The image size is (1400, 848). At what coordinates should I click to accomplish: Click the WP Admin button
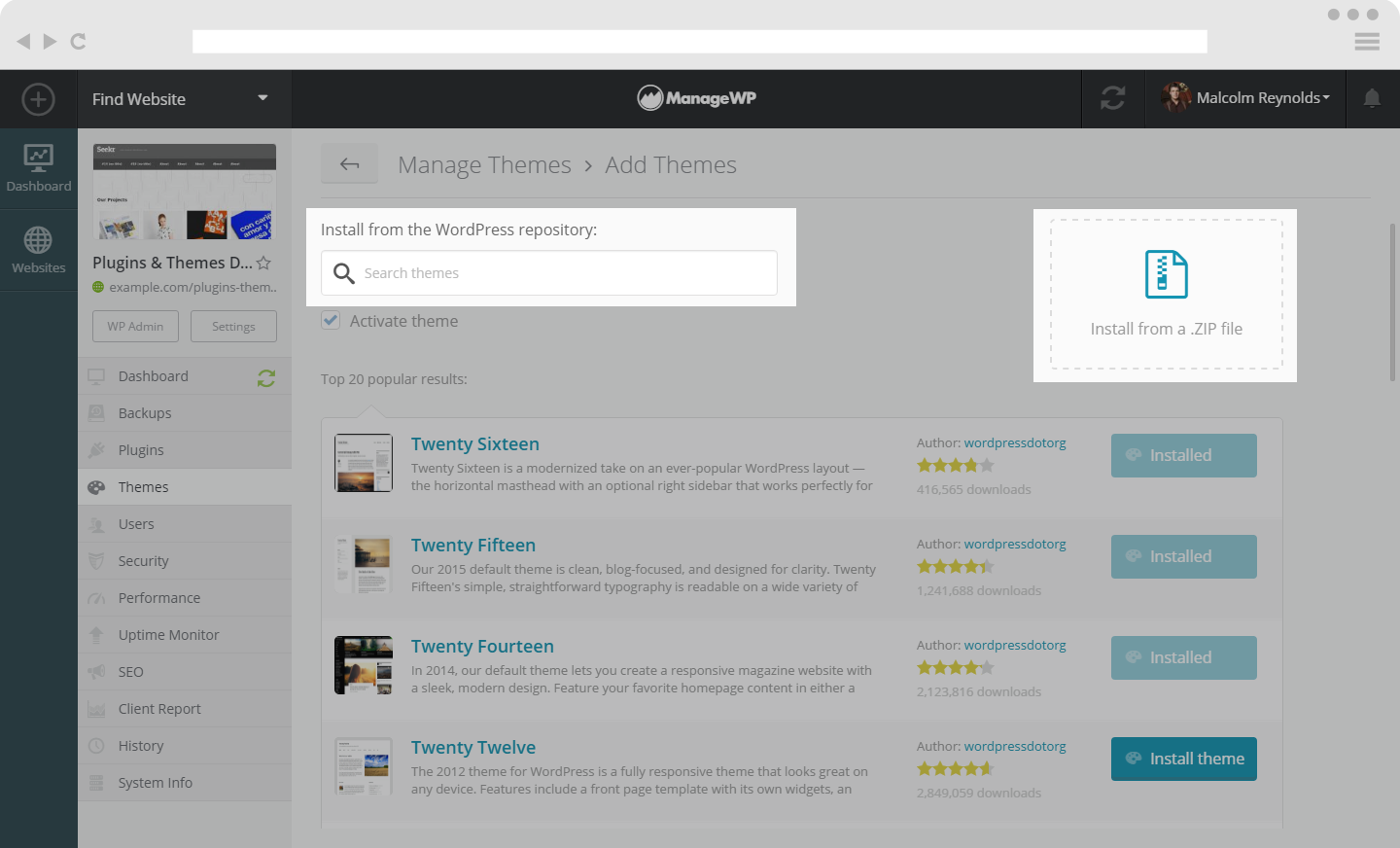point(135,326)
